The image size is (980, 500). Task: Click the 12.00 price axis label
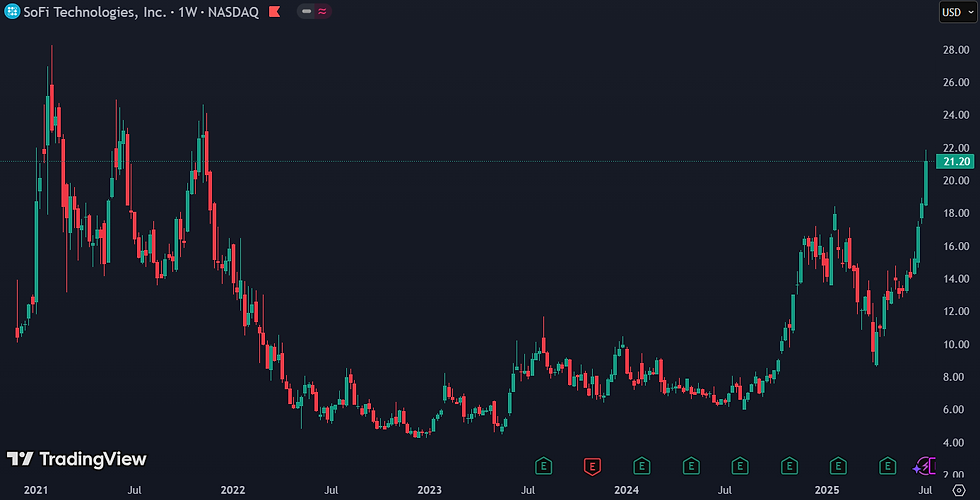[x=956, y=312]
